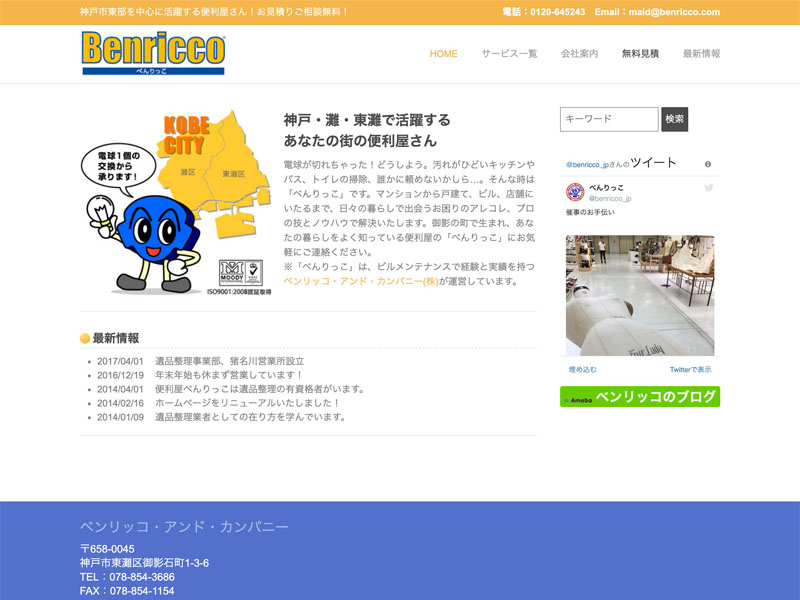The height and width of the screenshot is (600, 800).
Task: Click the footer address 神戸市東灘区御影石町1-3-6
Action: 144,563
